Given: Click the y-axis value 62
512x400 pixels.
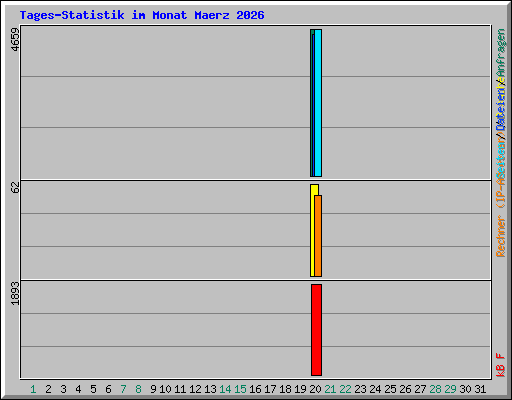Looking at the screenshot, I should click(x=15, y=188).
